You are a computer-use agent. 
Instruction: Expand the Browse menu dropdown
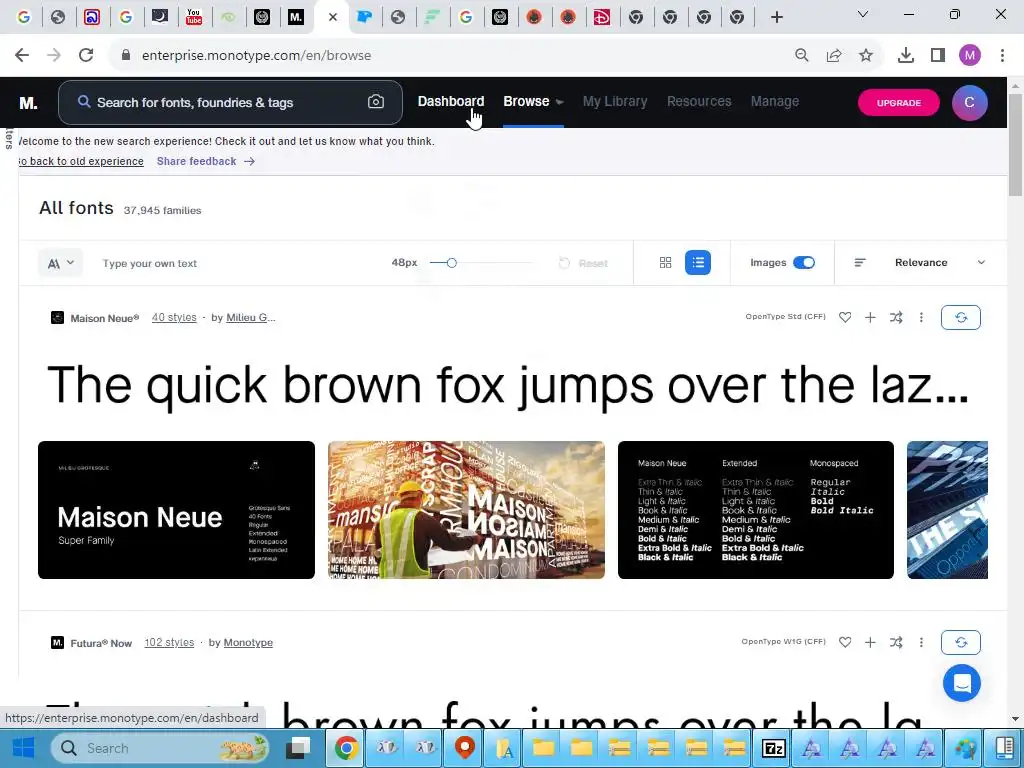(534, 101)
